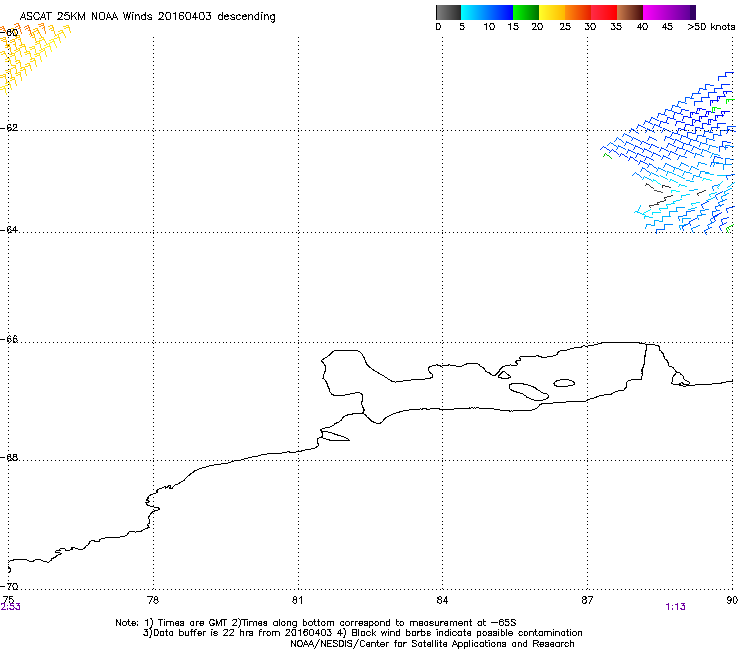Click the -68 latitude axis label
The image size is (740, 650).
[9, 457]
